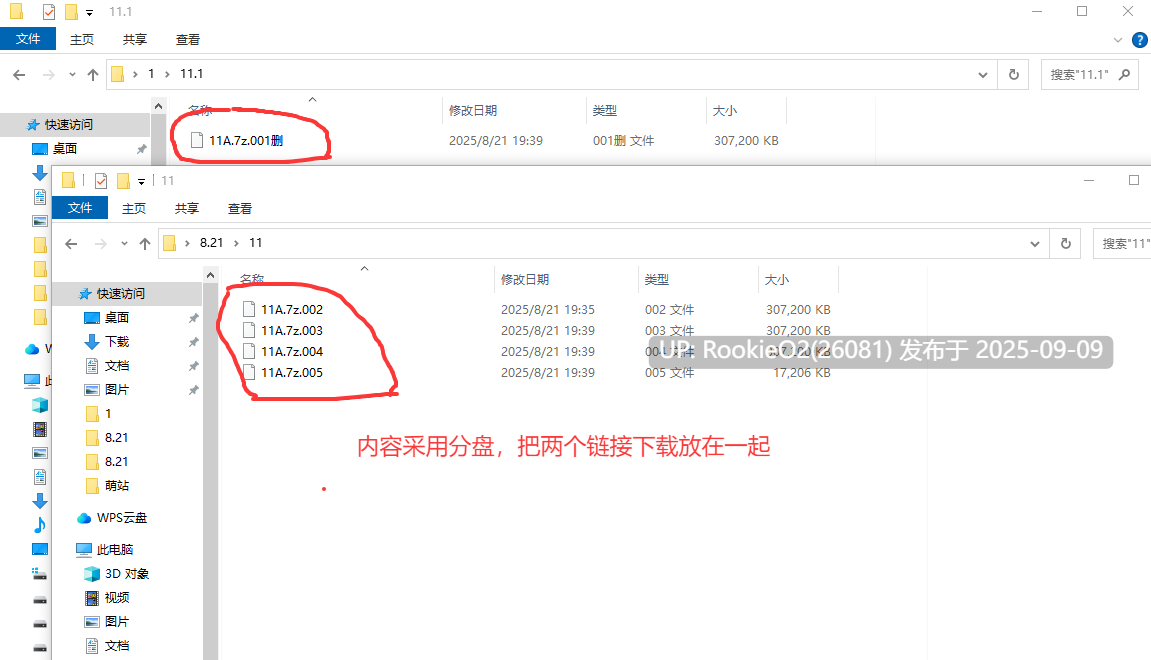This screenshot has height=660, width=1151.
Task: Open quick access toolbar dropdown in 11.1 window
Action: tap(90, 12)
